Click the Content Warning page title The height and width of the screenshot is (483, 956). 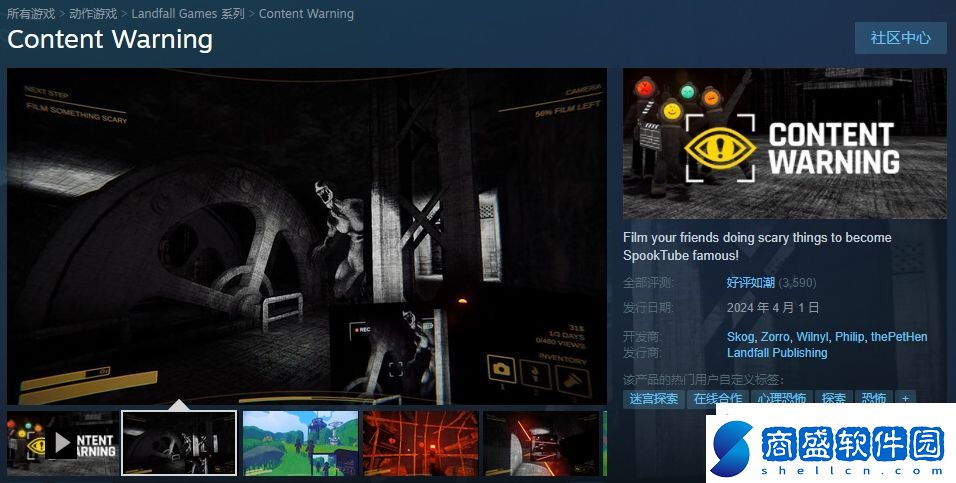click(x=110, y=40)
